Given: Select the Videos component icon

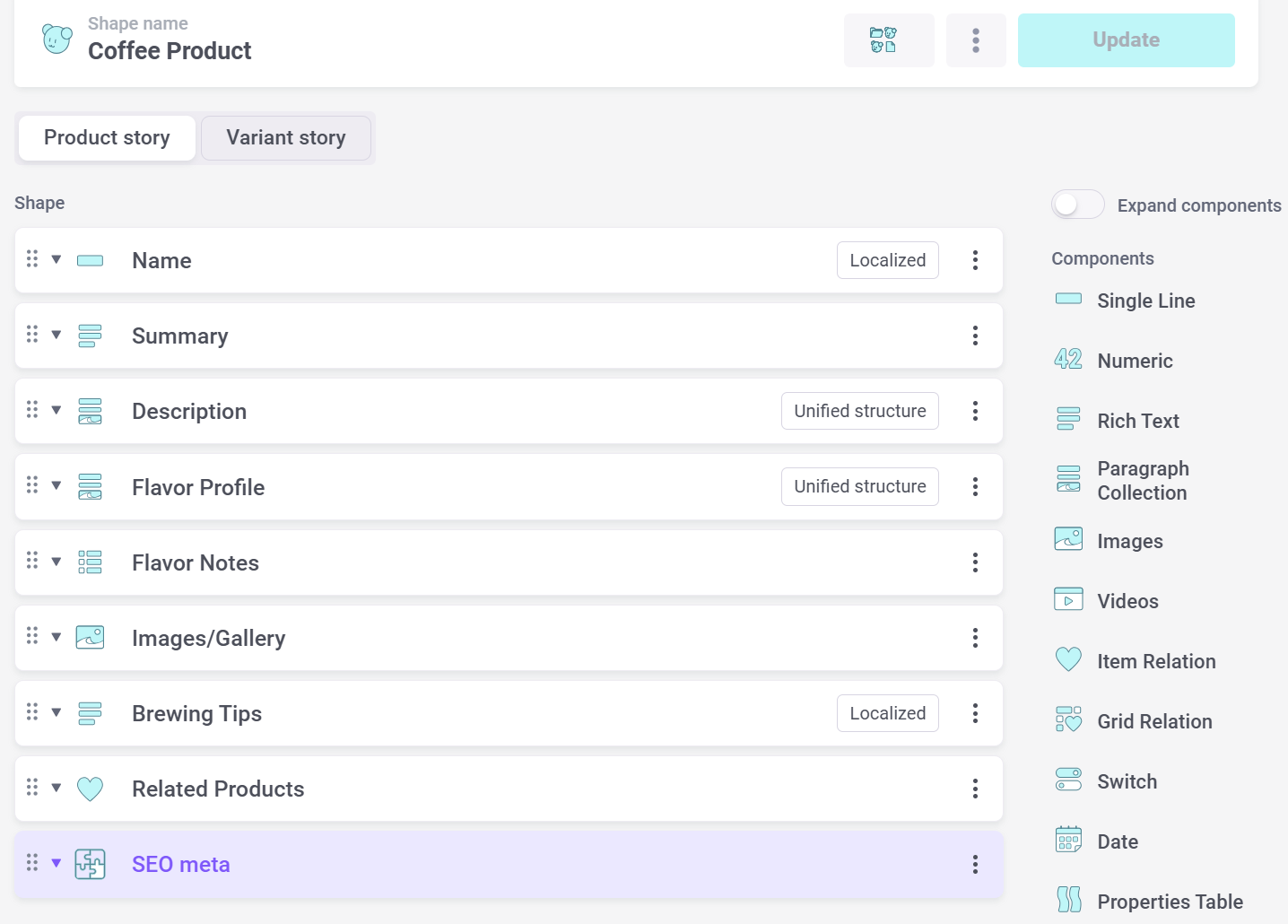Looking at the screenshot, I should (x=1067, y=600).
